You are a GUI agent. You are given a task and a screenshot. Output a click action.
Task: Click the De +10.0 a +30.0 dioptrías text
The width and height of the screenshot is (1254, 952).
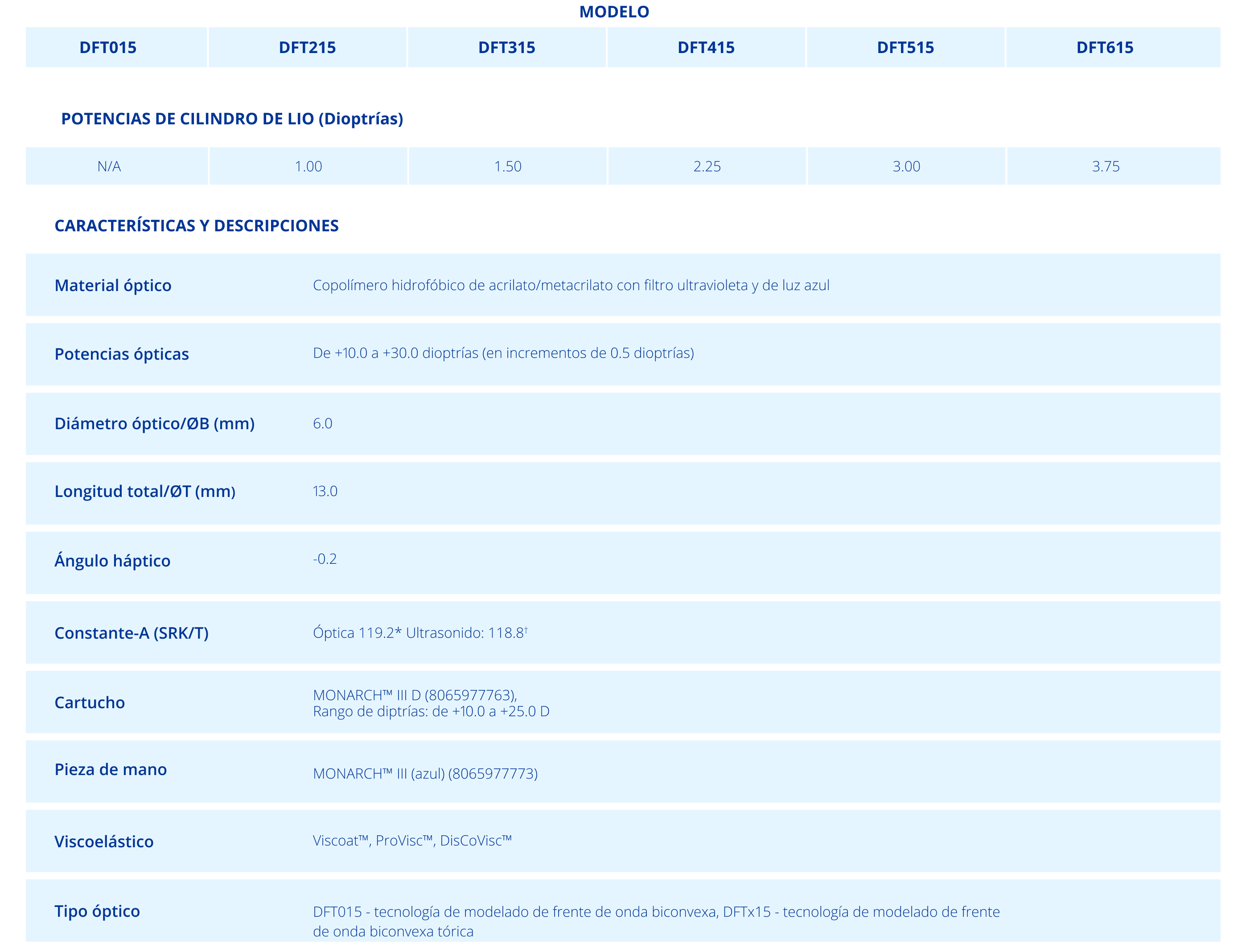point(503,353)
